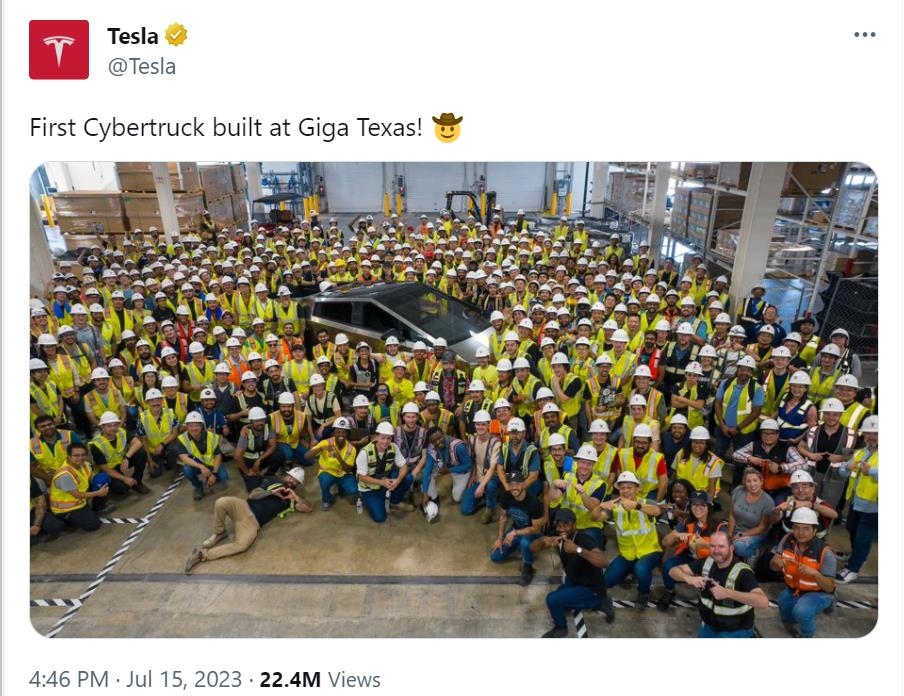Click the forklift in the photo background
Viewport: 904px width, 696px height.
click(471, 206)
